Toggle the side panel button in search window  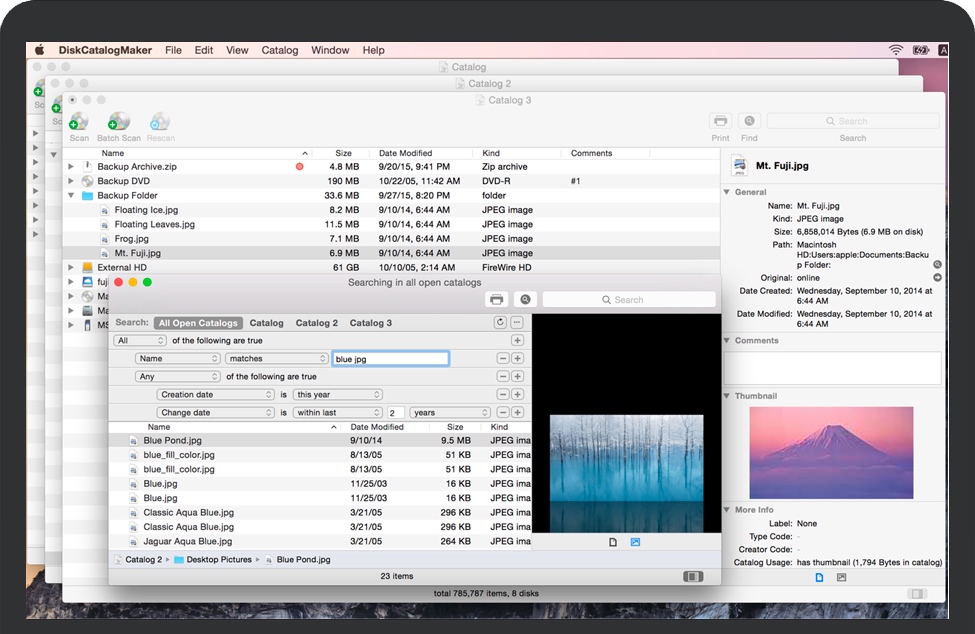point(692,576)
